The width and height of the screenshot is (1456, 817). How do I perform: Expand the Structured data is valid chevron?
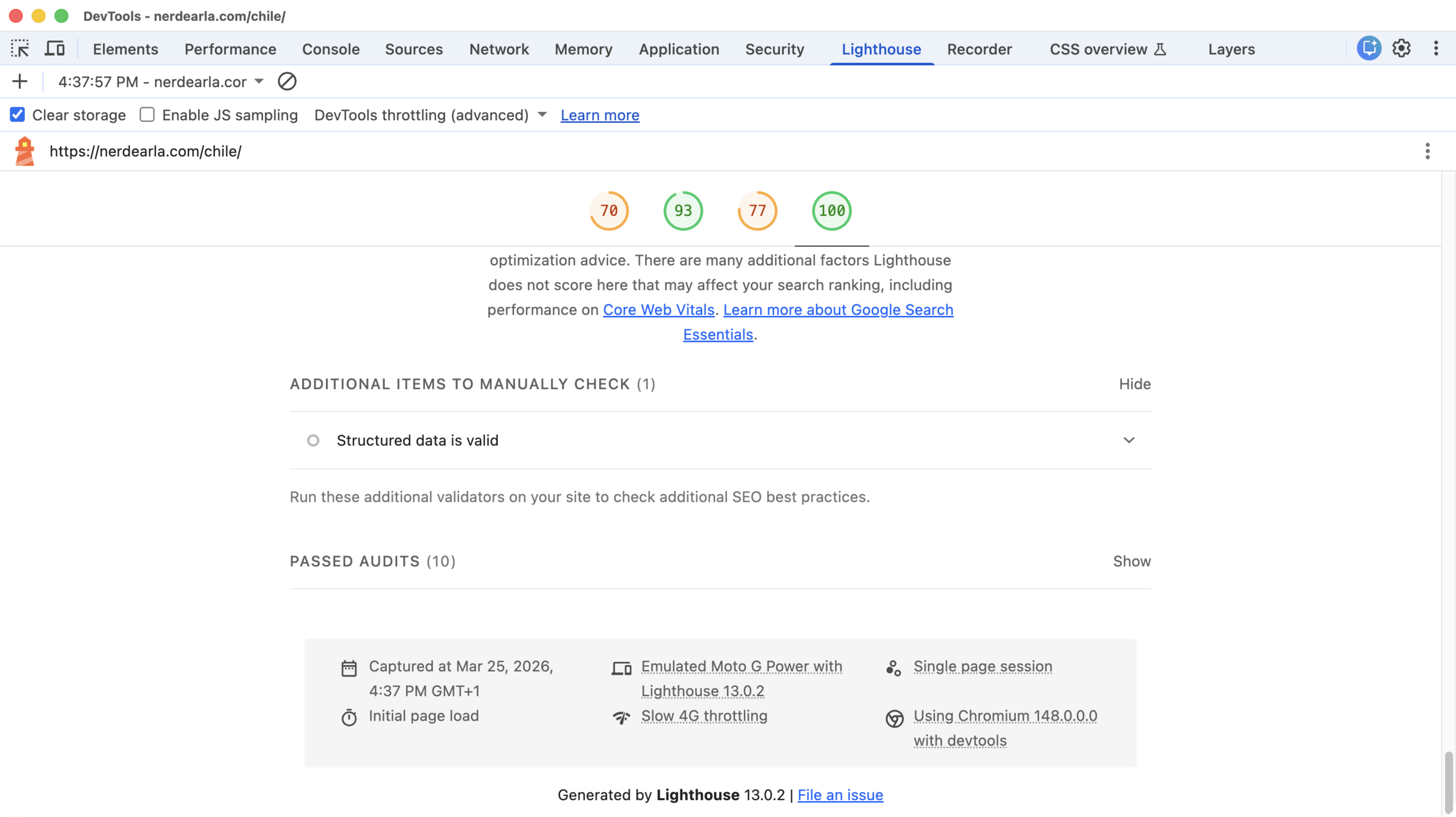(1128, 441)
